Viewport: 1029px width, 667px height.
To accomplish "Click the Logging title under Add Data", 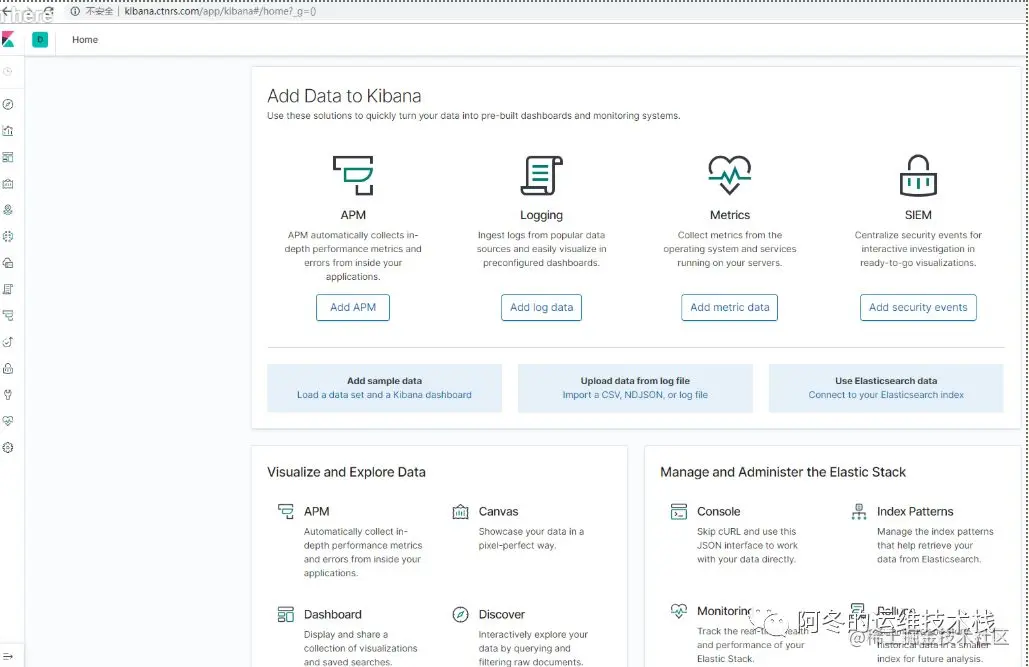I will point(541,215).
